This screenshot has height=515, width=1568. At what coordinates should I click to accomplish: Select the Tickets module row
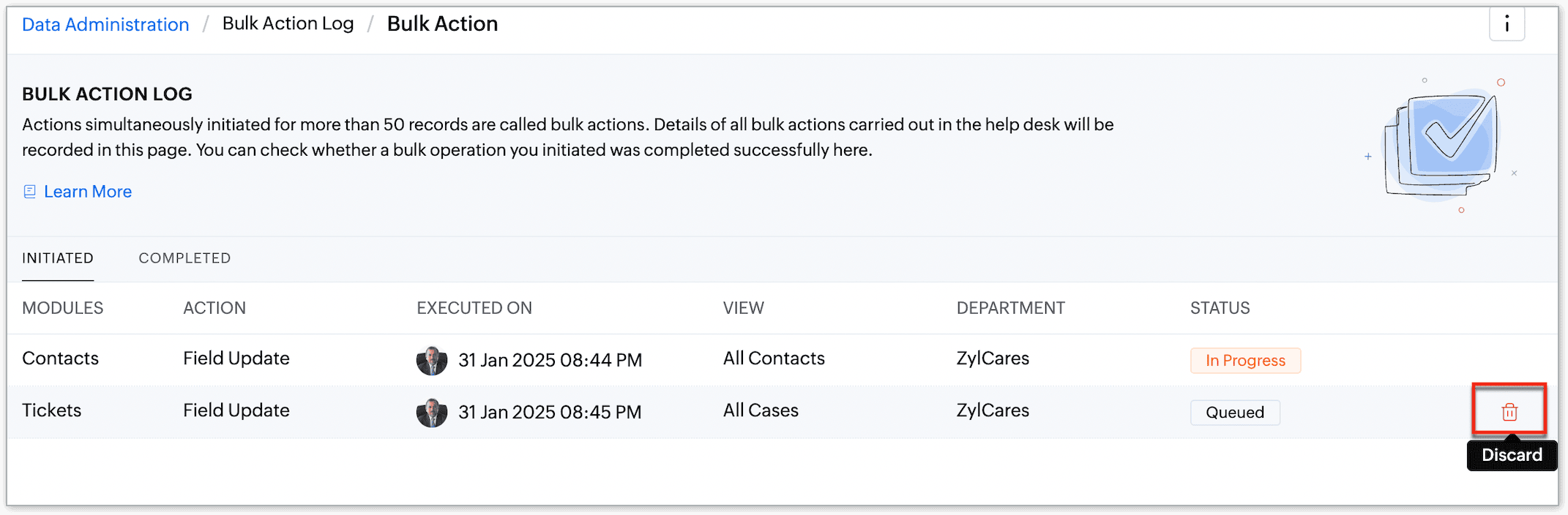[783, 412]
